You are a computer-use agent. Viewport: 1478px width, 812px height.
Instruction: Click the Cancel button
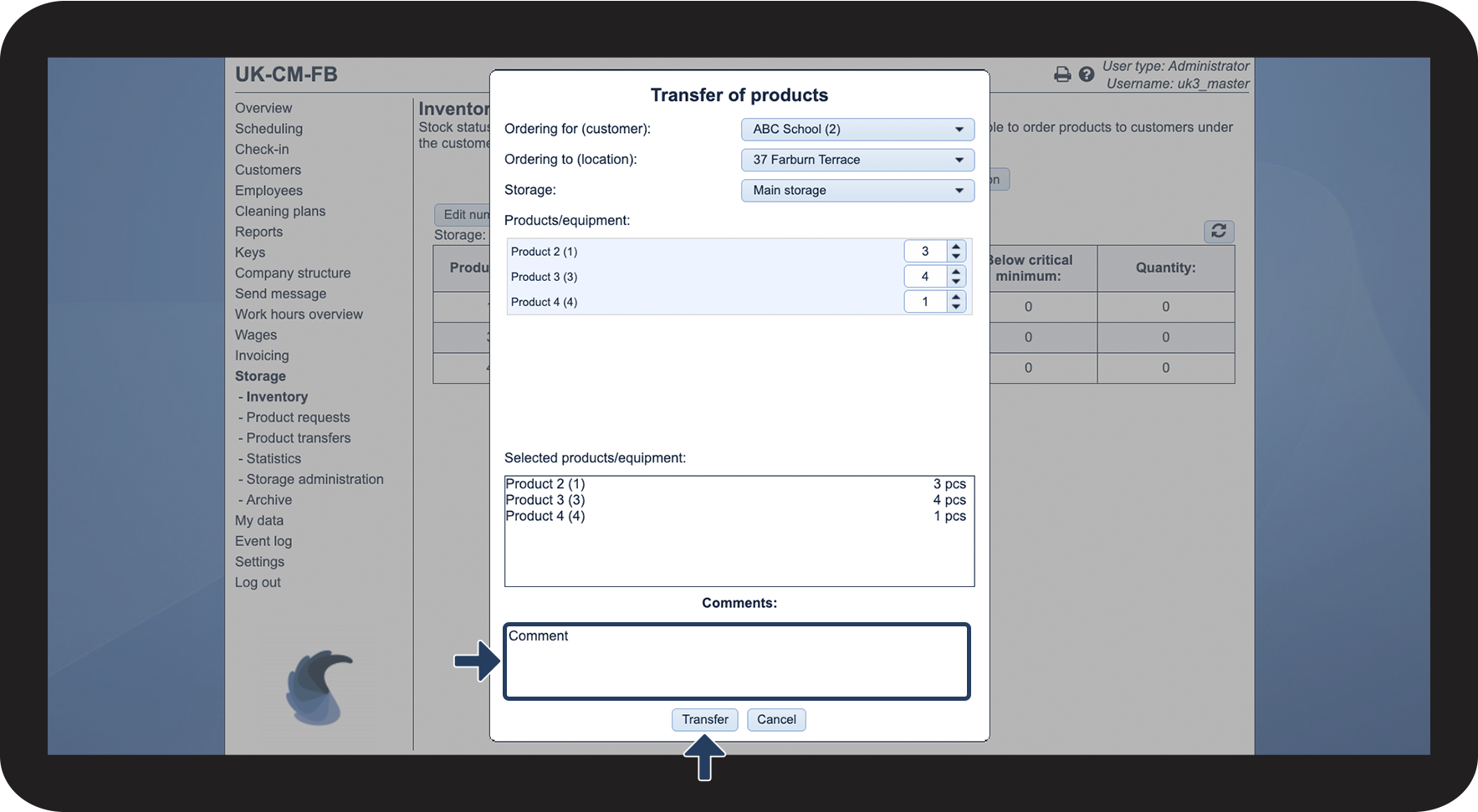click(776, 720)
